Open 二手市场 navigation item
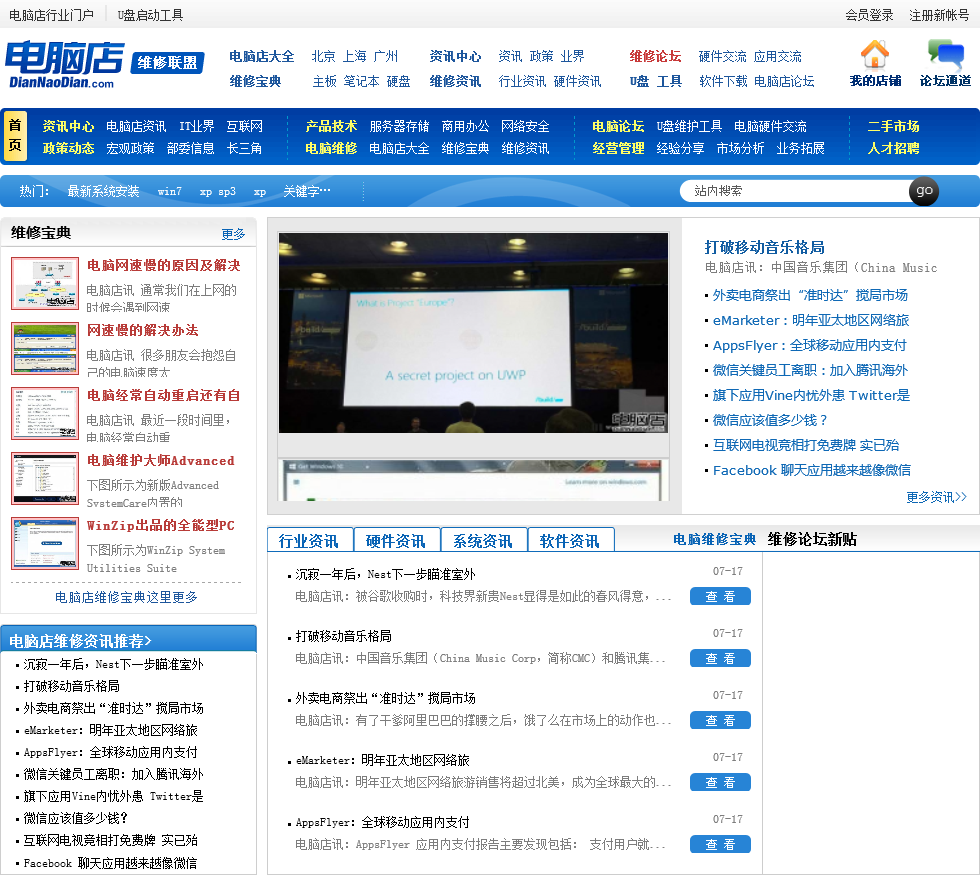Viewport: 980px width, 891px height. (893, 126)
